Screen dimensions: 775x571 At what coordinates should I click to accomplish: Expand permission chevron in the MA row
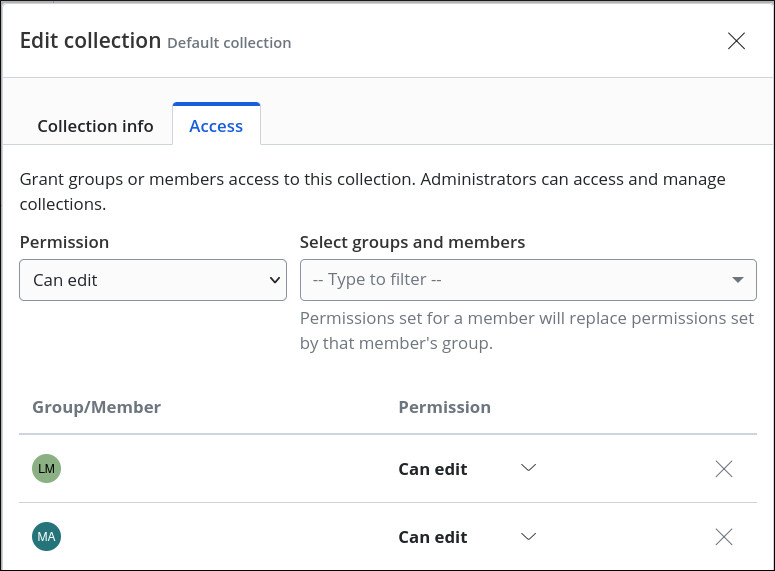coord(529,537)
